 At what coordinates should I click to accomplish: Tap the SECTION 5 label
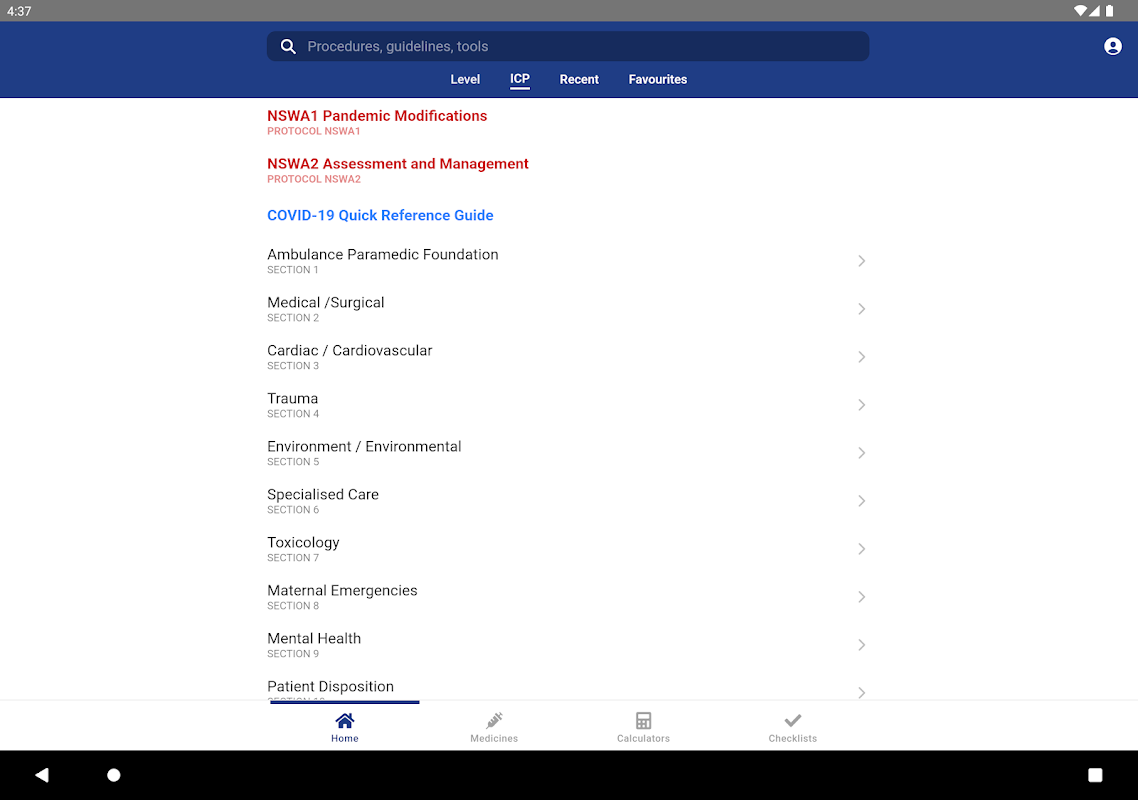coord(293,462)
